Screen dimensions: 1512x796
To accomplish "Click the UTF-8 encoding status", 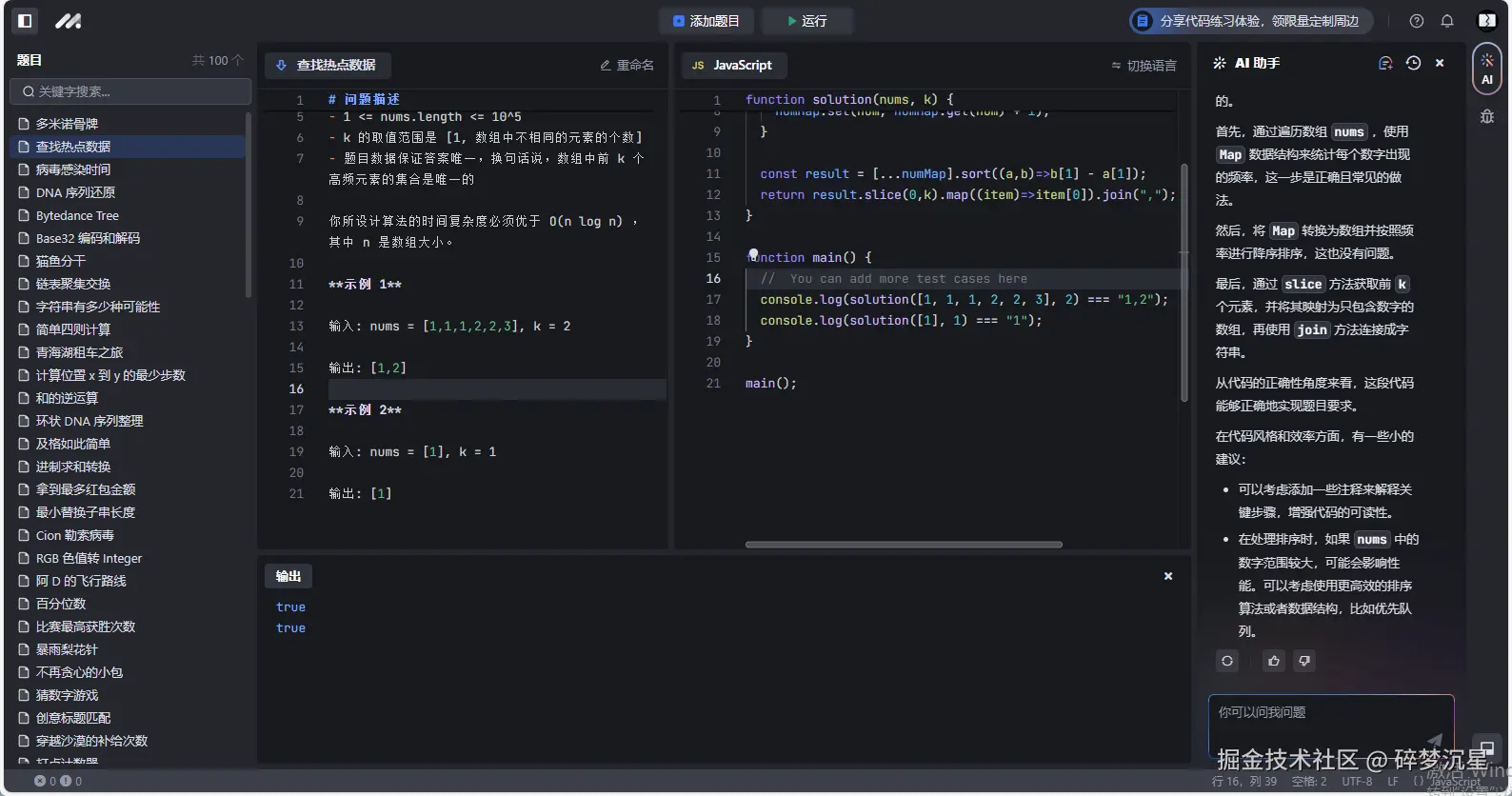I will click(x=1357, y=781).
